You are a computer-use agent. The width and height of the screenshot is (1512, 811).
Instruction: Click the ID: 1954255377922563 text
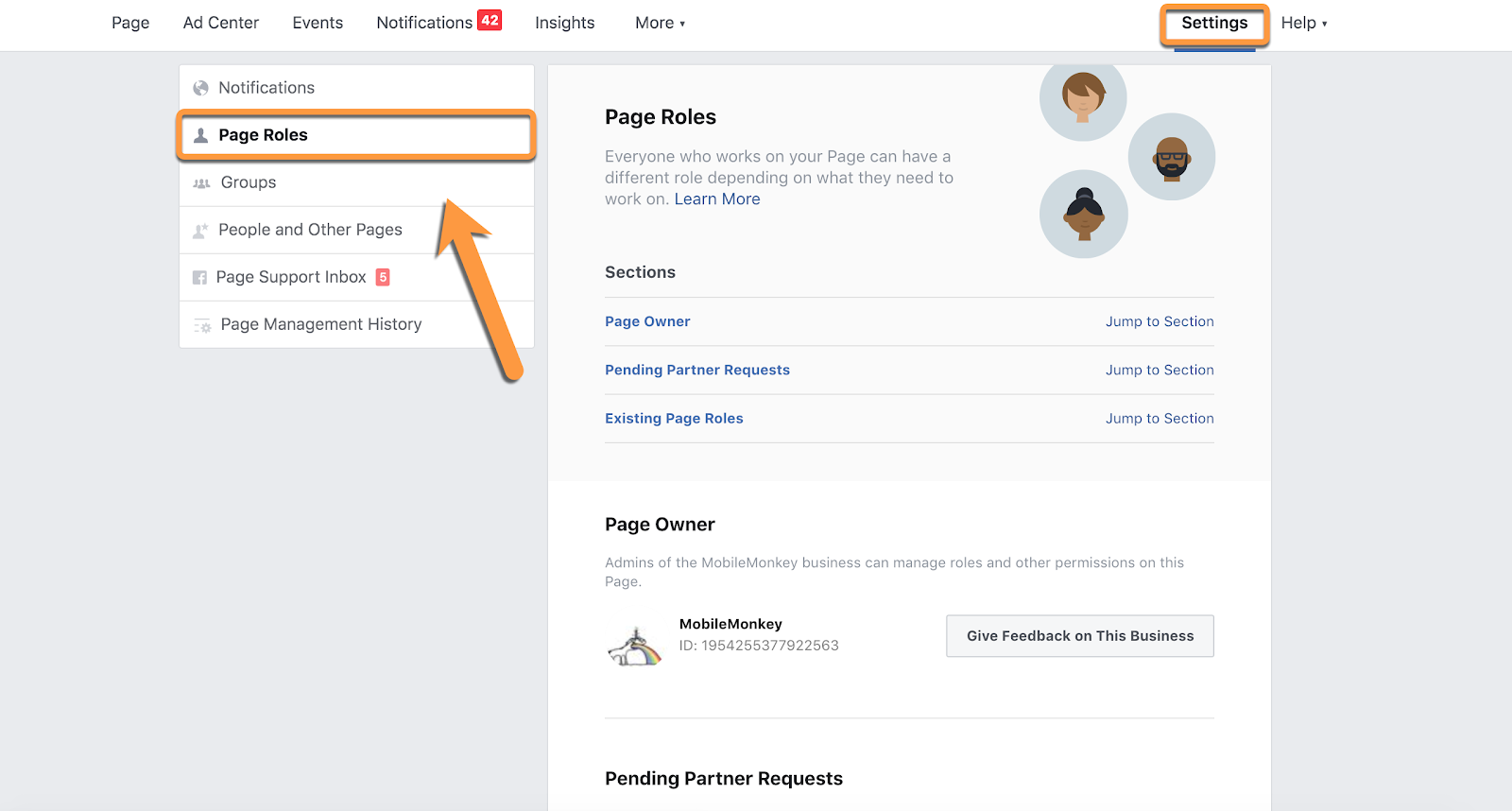[x=759, y=646]
